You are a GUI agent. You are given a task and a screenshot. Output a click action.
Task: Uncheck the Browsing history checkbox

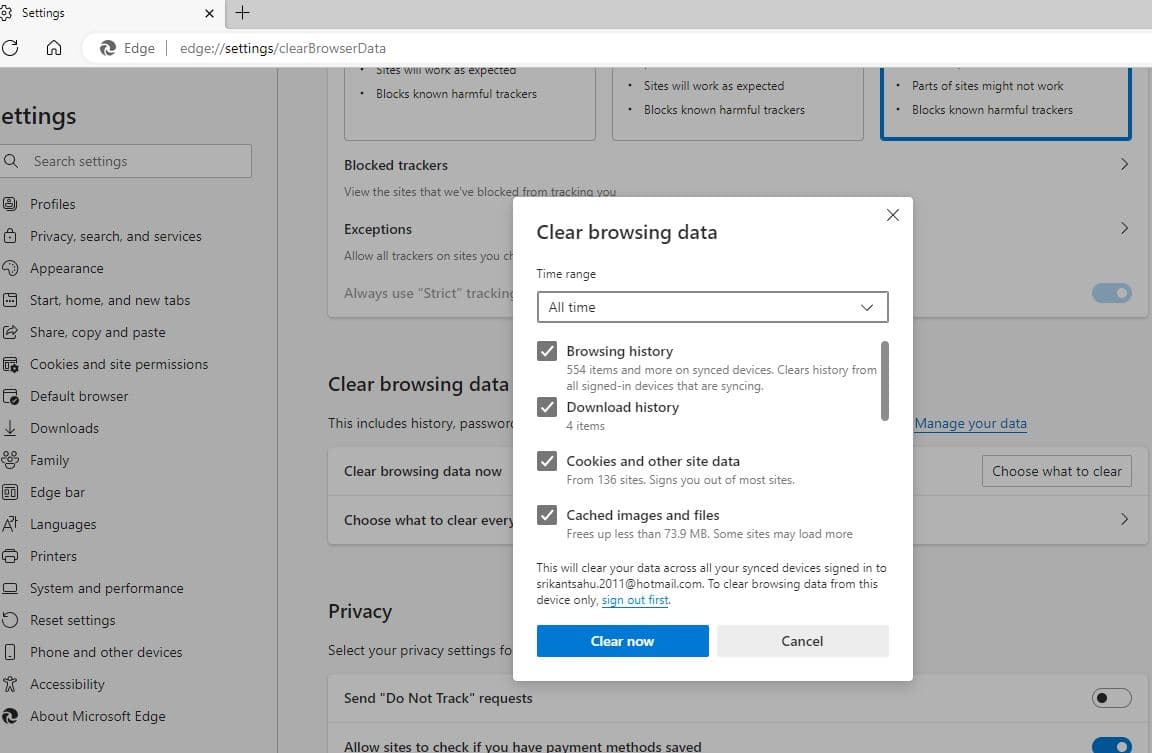pos(546,351)
